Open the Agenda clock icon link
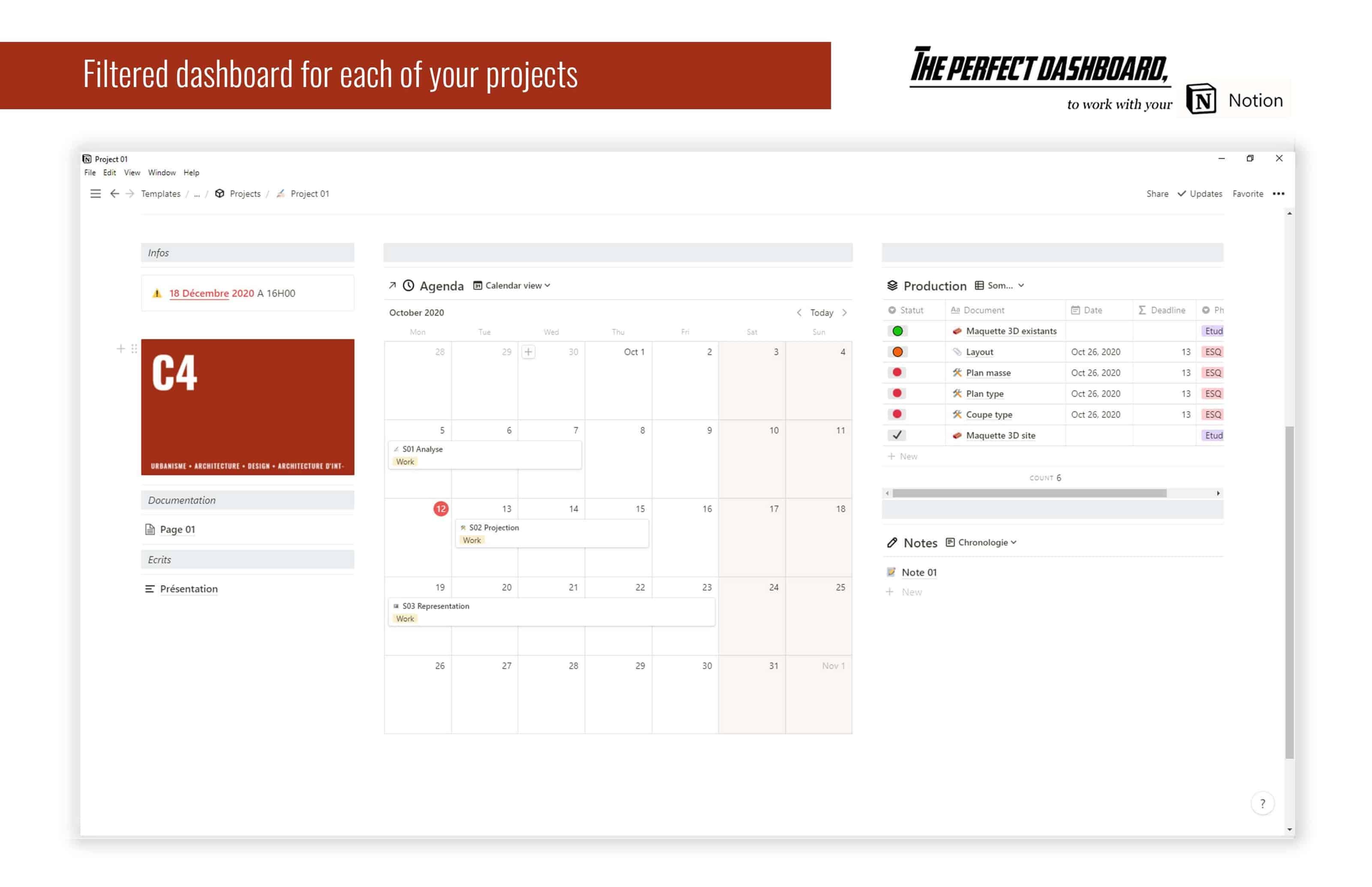 point(409,286)
